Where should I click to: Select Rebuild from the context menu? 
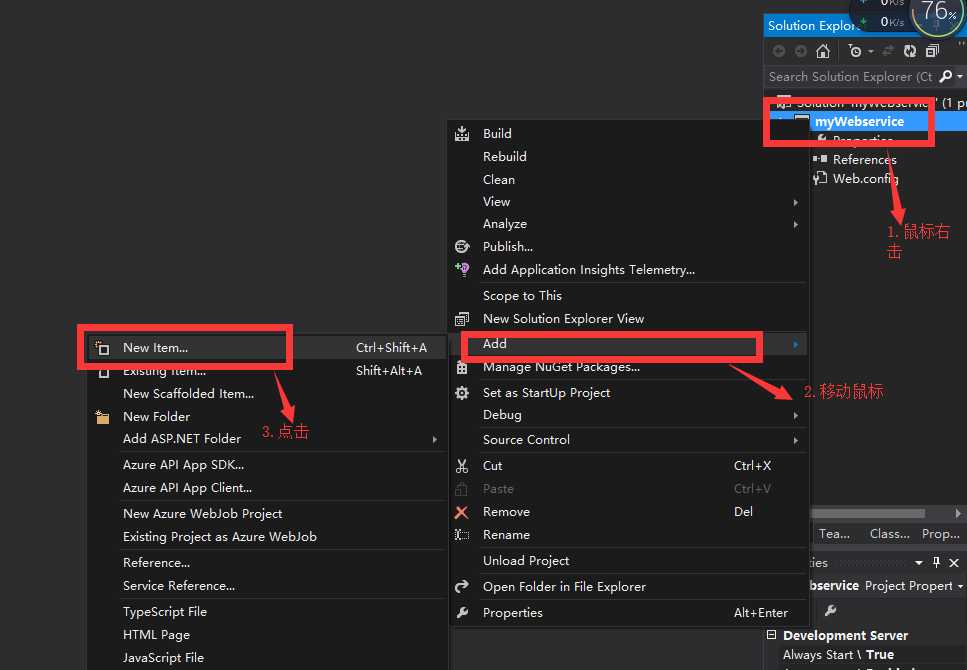click(x=504, y=157)
